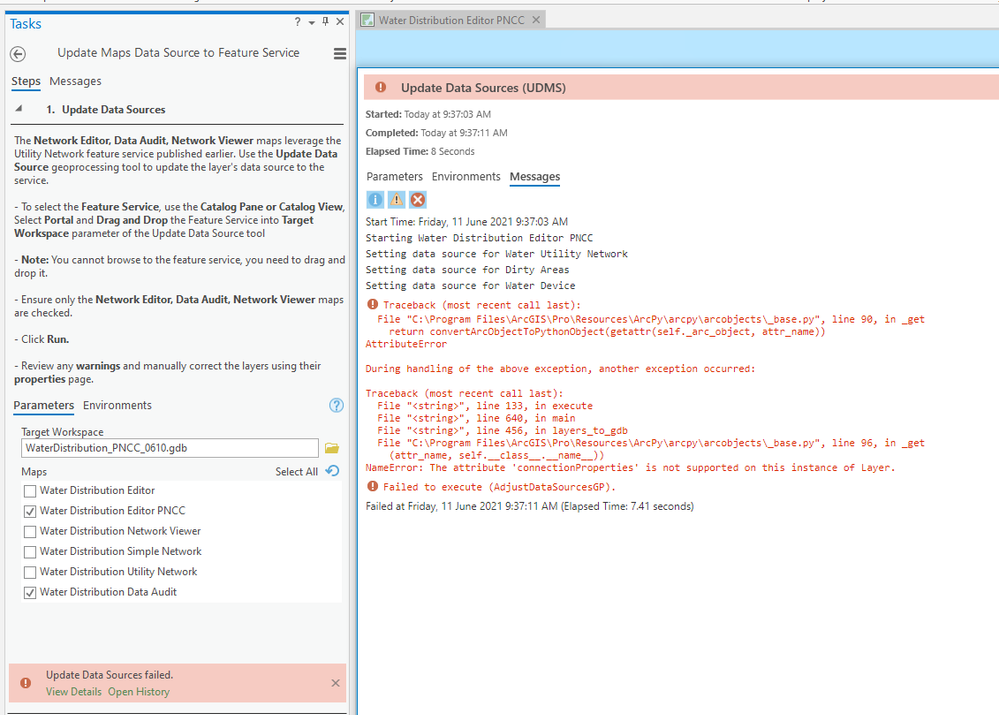Click "Setting data source for Dirty Areas" line
This screenshot has height=715, width=999.
(x=467, y=270)
